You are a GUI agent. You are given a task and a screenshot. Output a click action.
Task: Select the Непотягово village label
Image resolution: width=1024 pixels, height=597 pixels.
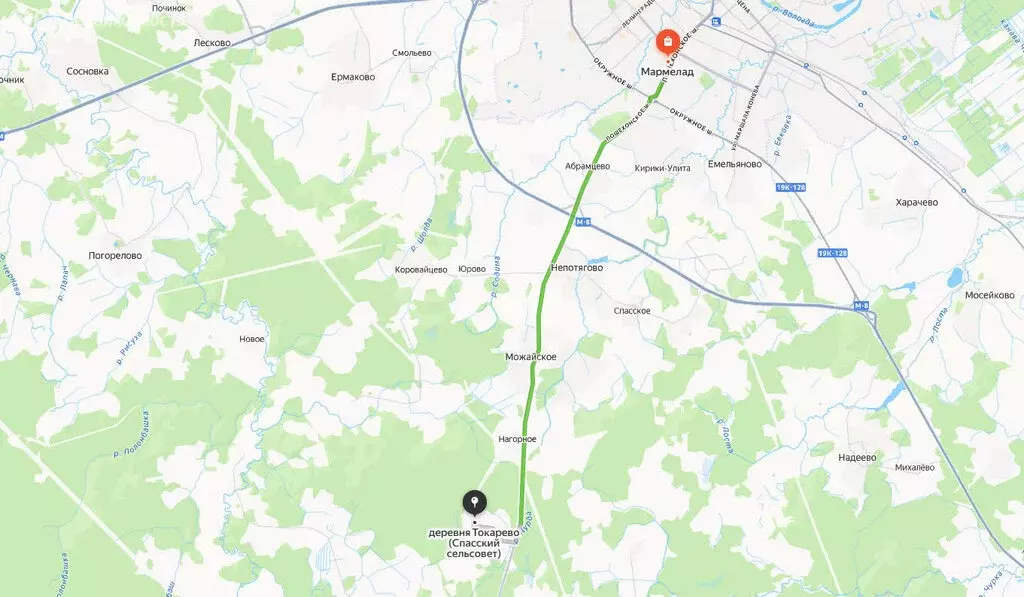[x=577, y=267]
